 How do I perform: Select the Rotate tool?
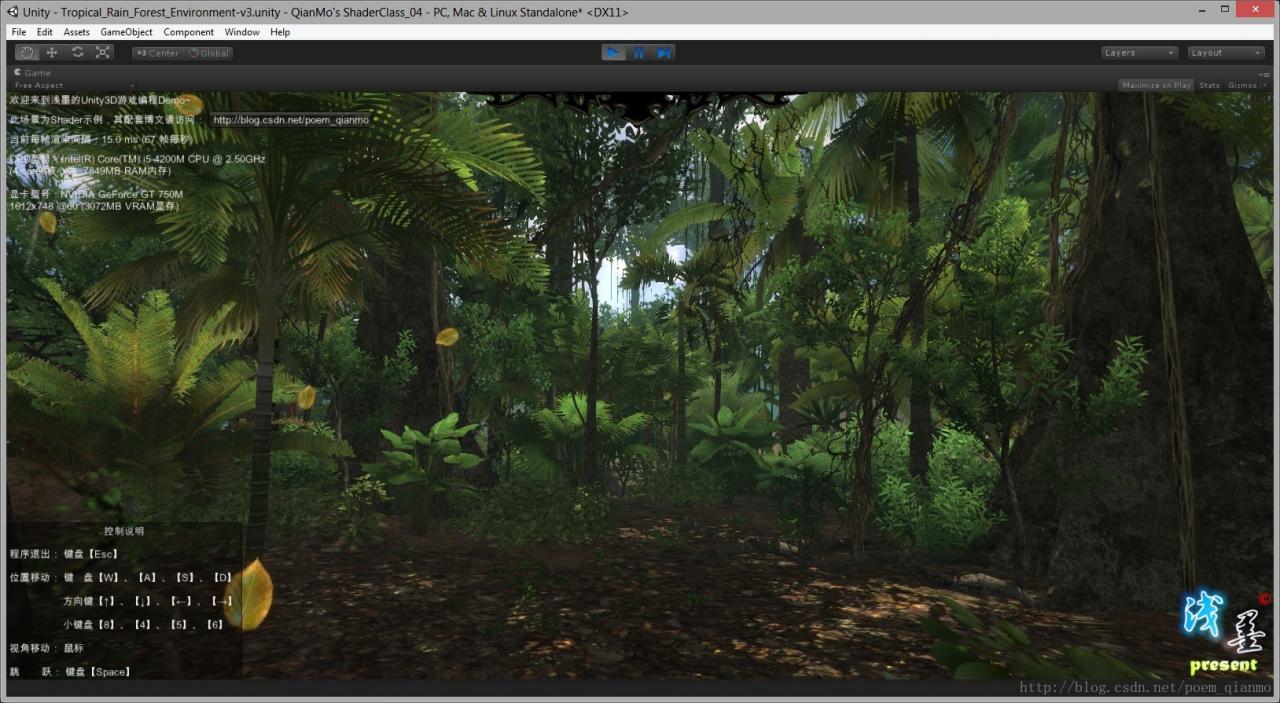click(x=78, y=53)
